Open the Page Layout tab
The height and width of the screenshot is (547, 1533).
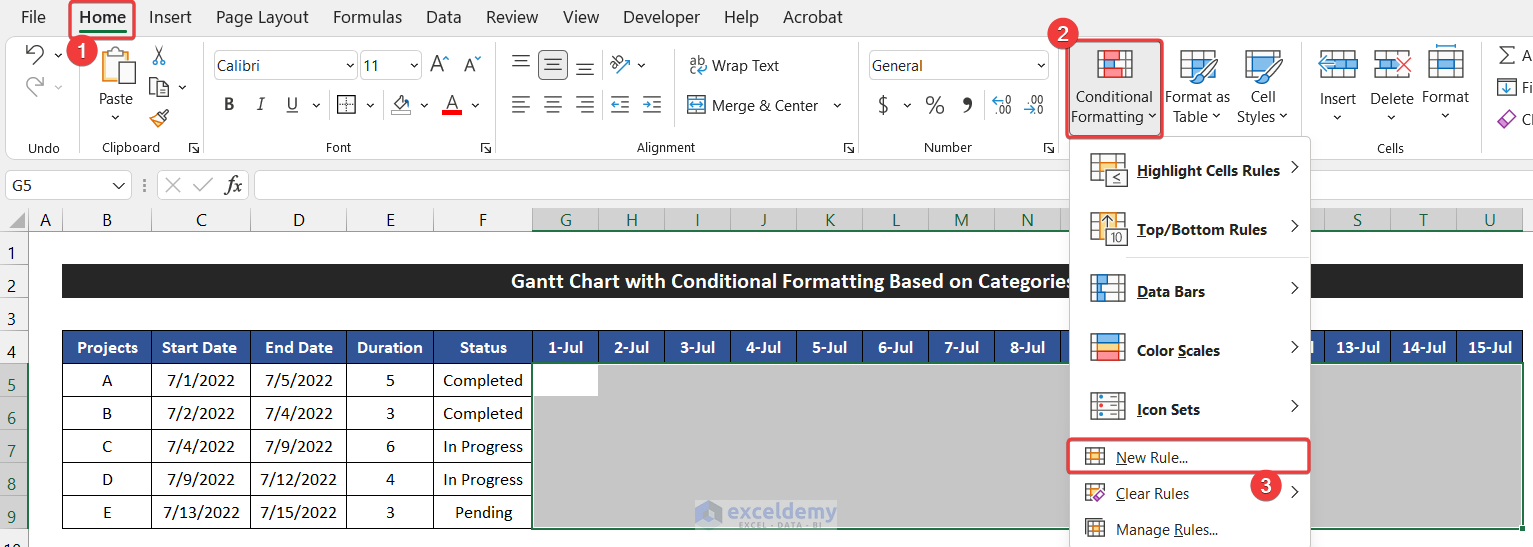tap(262, 17)
